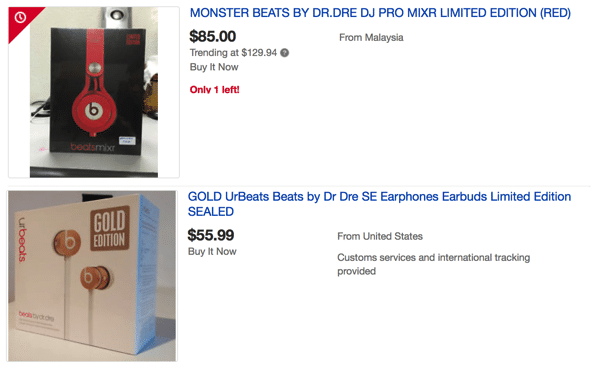Click the From United States location text

(380, 236)
